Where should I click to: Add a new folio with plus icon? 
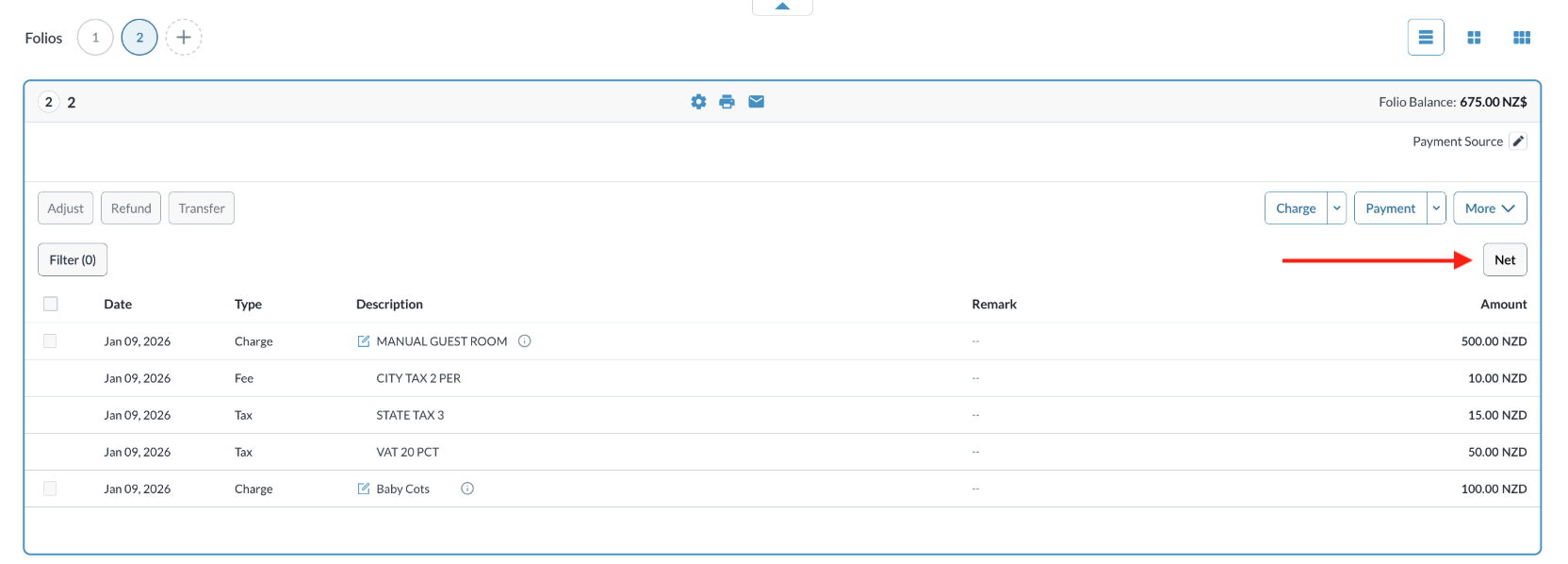[x=184, y=38]
